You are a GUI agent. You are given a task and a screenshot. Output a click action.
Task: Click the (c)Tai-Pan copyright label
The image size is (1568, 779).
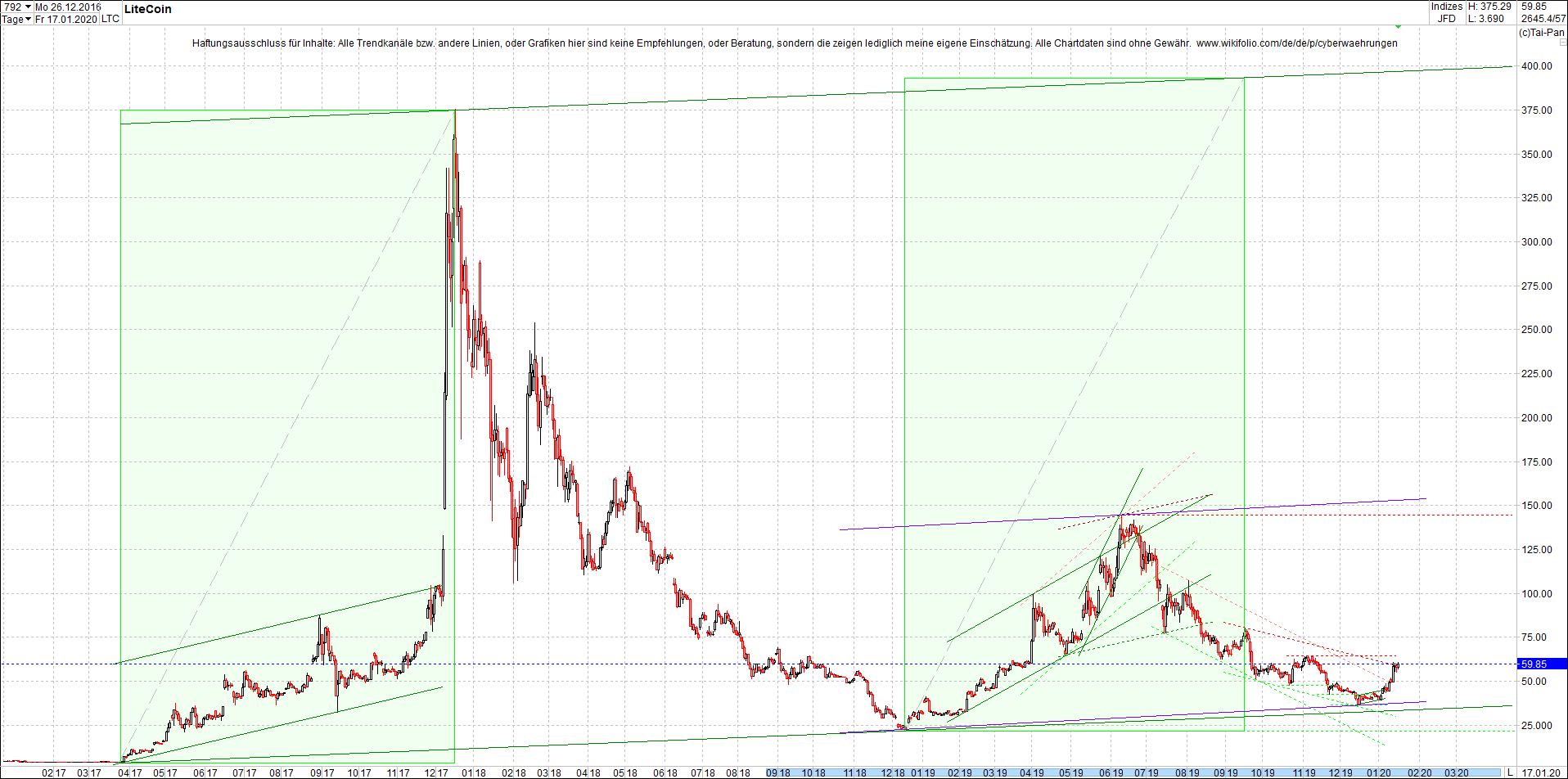point(1542,34)
